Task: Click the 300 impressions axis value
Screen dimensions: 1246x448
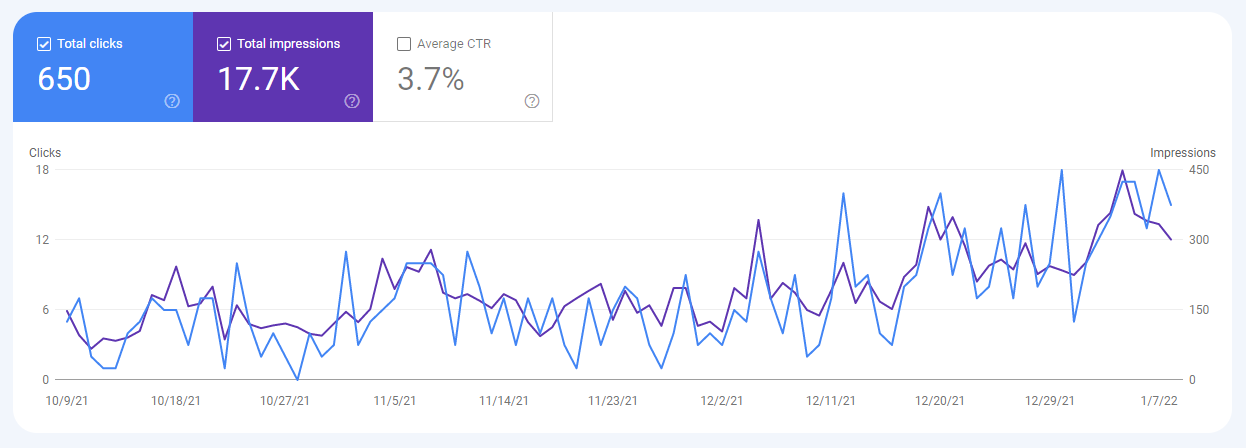Action: [1198, 240]
